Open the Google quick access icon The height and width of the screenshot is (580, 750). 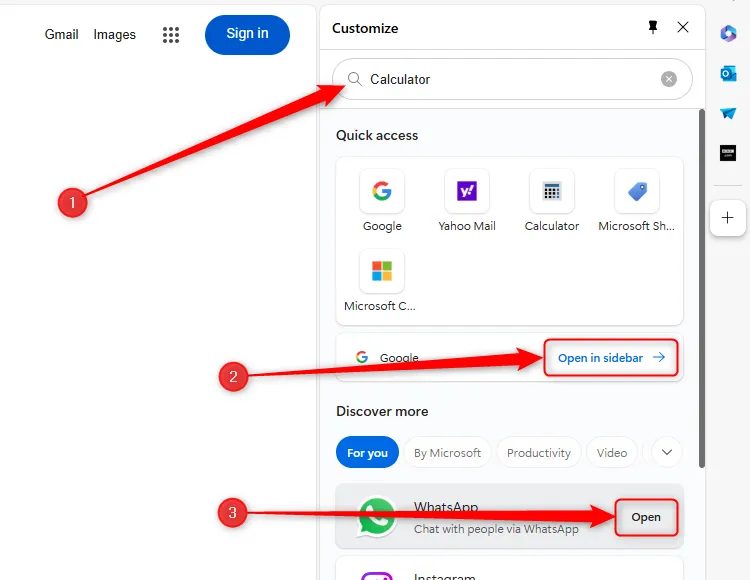pos(382,191)
